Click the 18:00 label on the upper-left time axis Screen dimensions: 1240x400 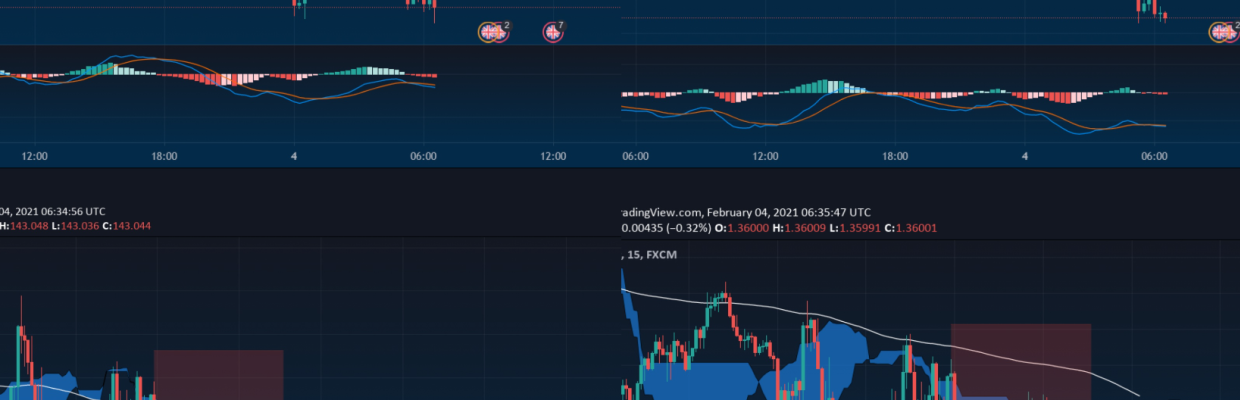165,157
